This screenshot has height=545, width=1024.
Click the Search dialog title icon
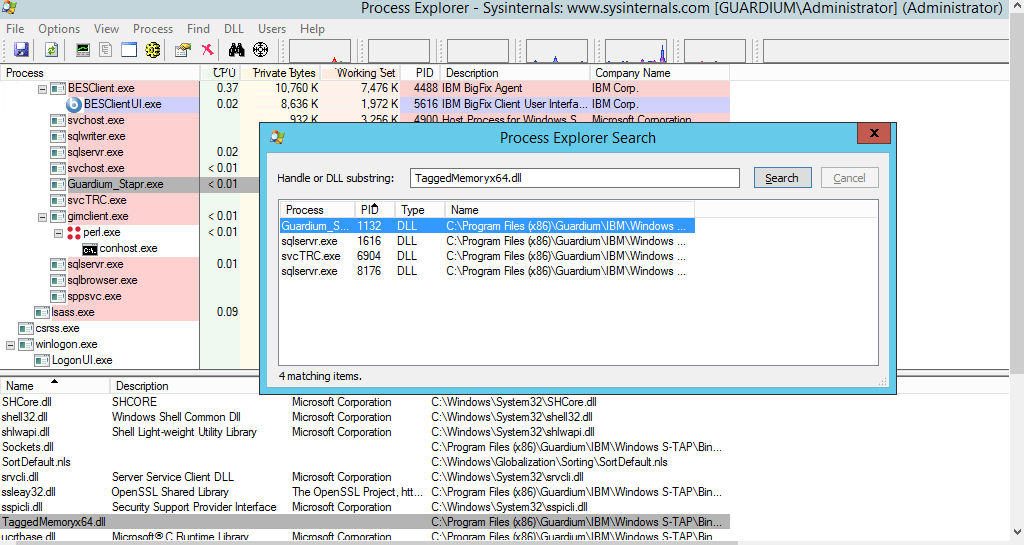pyautogui.click(x=278, y=138)
